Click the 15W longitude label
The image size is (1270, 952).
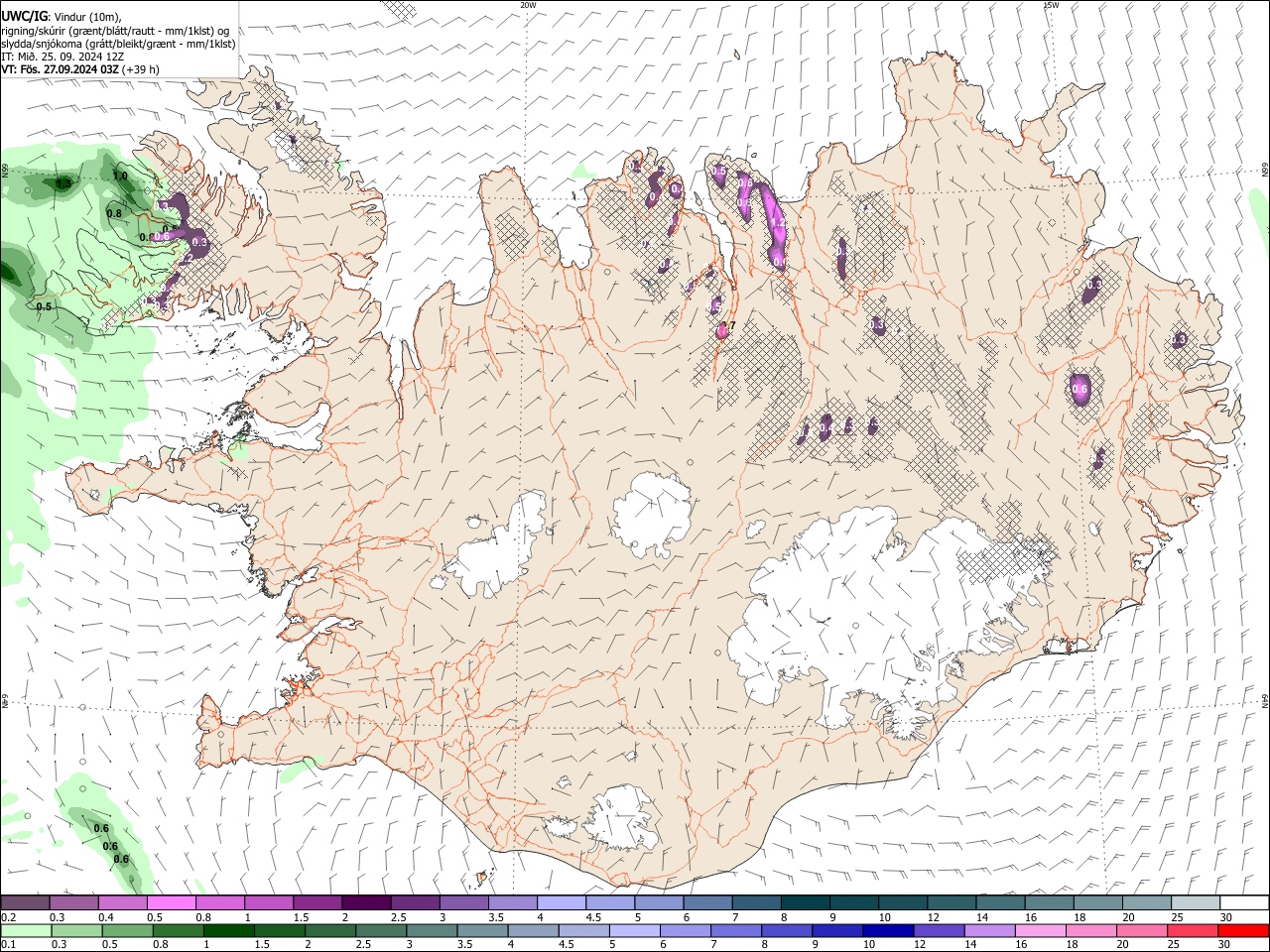tap(1051, 5)
